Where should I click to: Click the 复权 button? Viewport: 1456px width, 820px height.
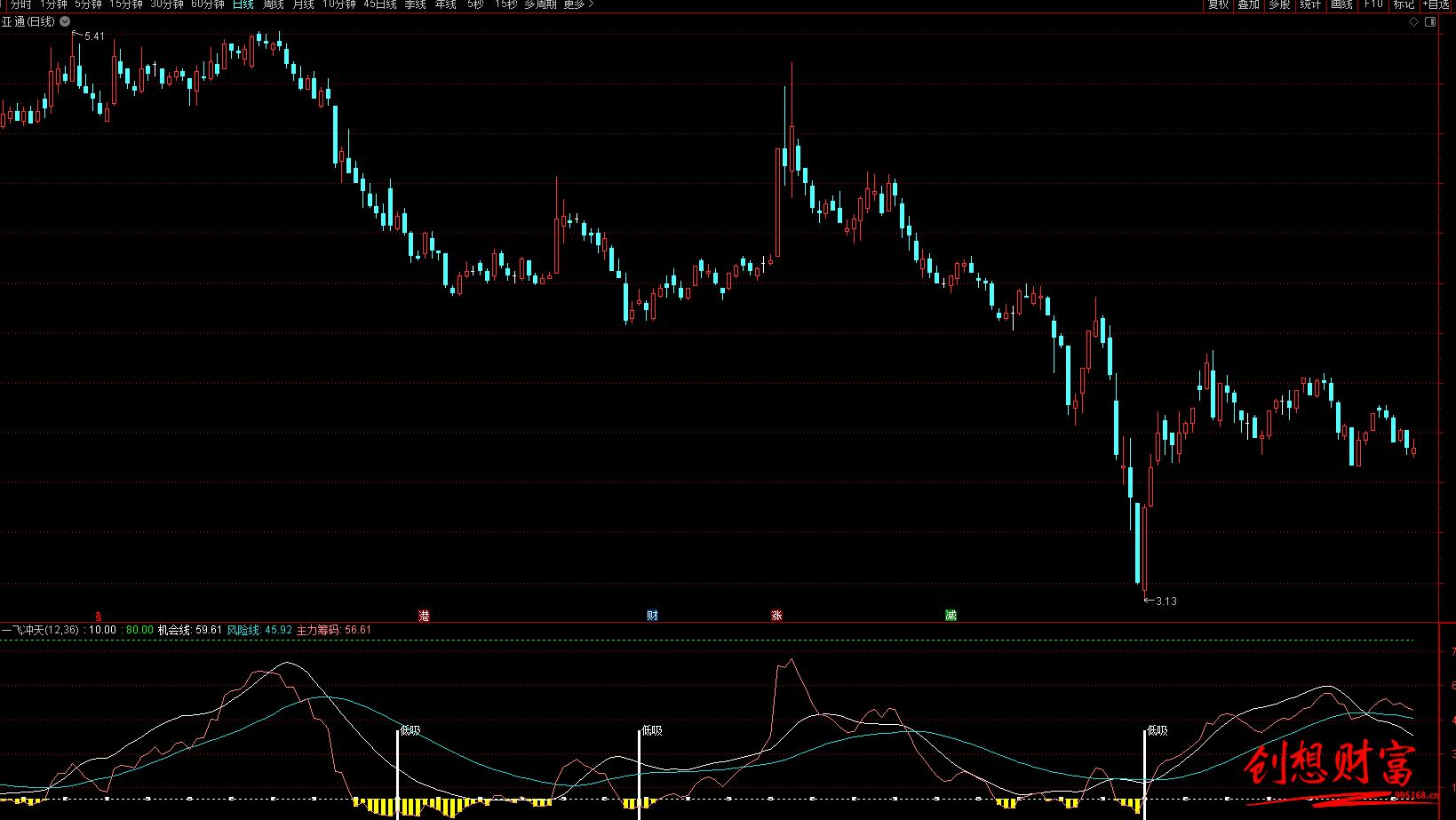1219,4
